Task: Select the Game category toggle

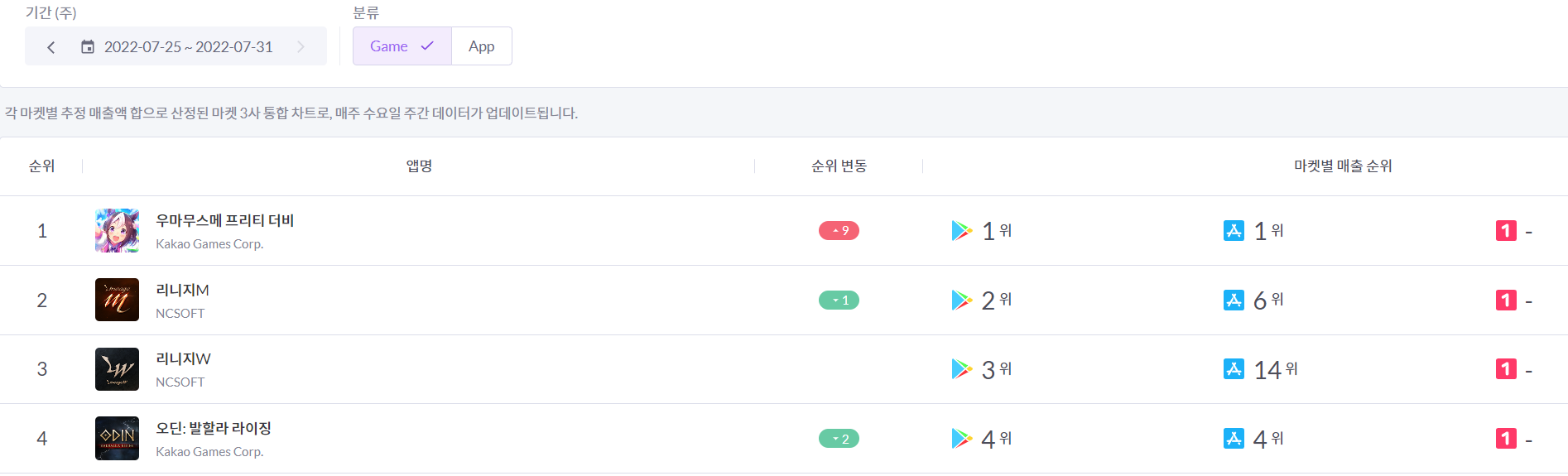Action: 402,46
